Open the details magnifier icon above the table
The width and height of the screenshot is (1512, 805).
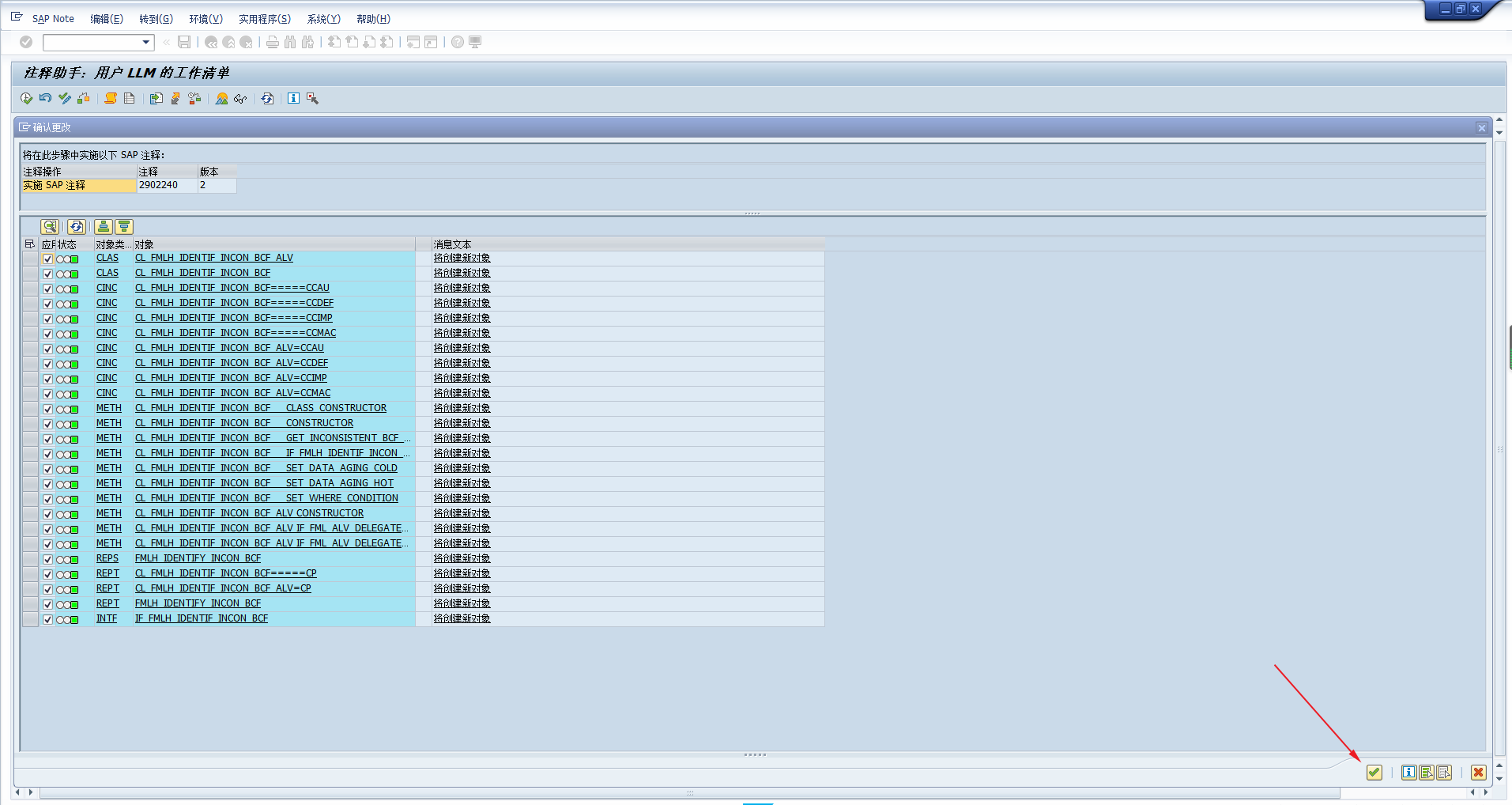click(x=50, y=227)
